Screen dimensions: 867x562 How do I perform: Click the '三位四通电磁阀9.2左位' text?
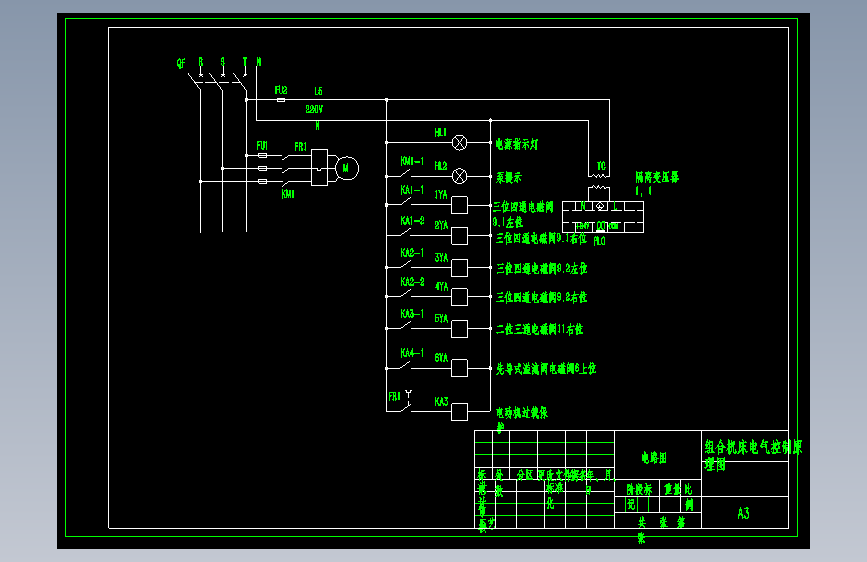coord(541,269)
